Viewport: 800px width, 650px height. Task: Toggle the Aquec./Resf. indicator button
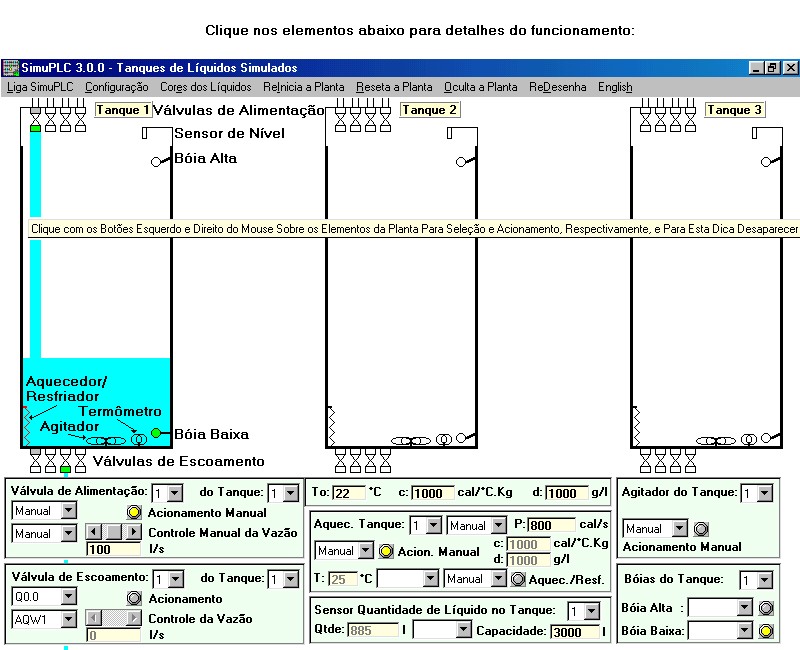point(518,579)
